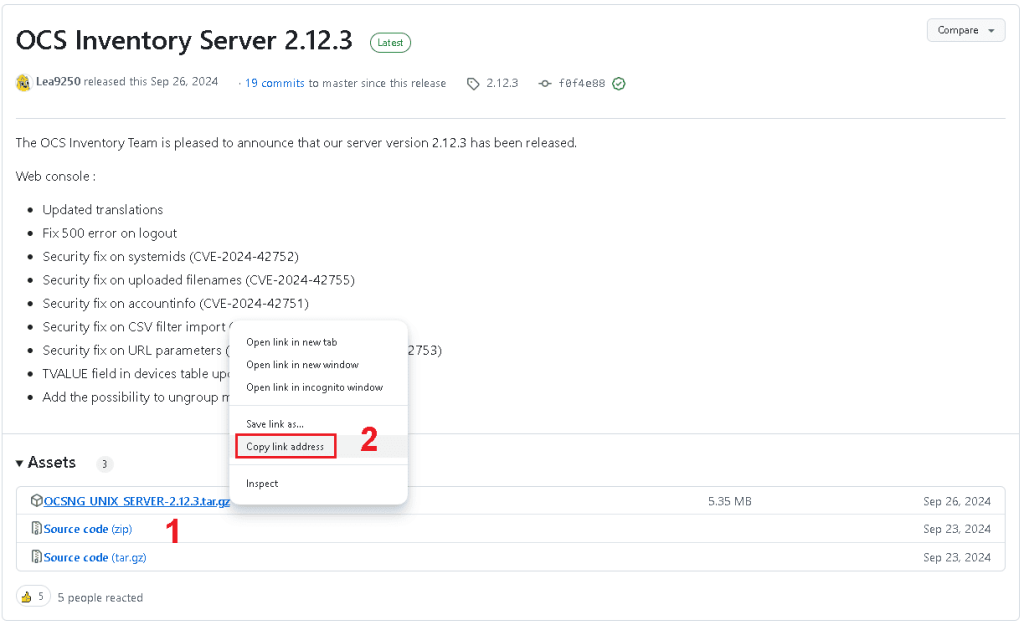Click the CVE-2024-42752 systemids line

click(x=170, y=257)
